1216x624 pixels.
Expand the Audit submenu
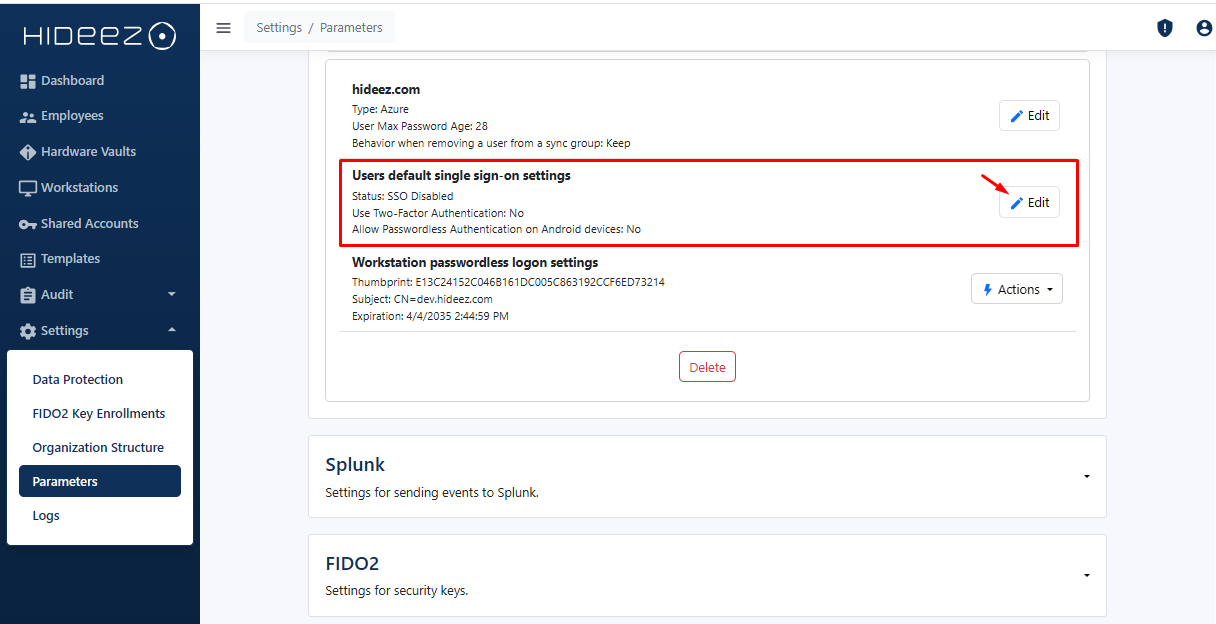coord(171,295)
